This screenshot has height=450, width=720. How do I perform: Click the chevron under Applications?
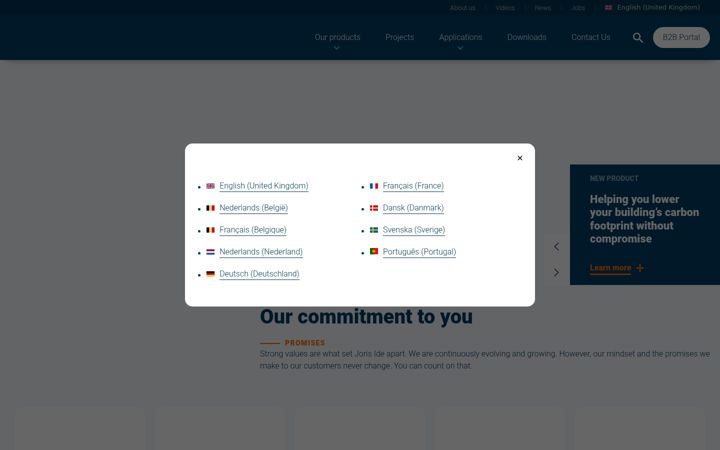click(460, 48)
